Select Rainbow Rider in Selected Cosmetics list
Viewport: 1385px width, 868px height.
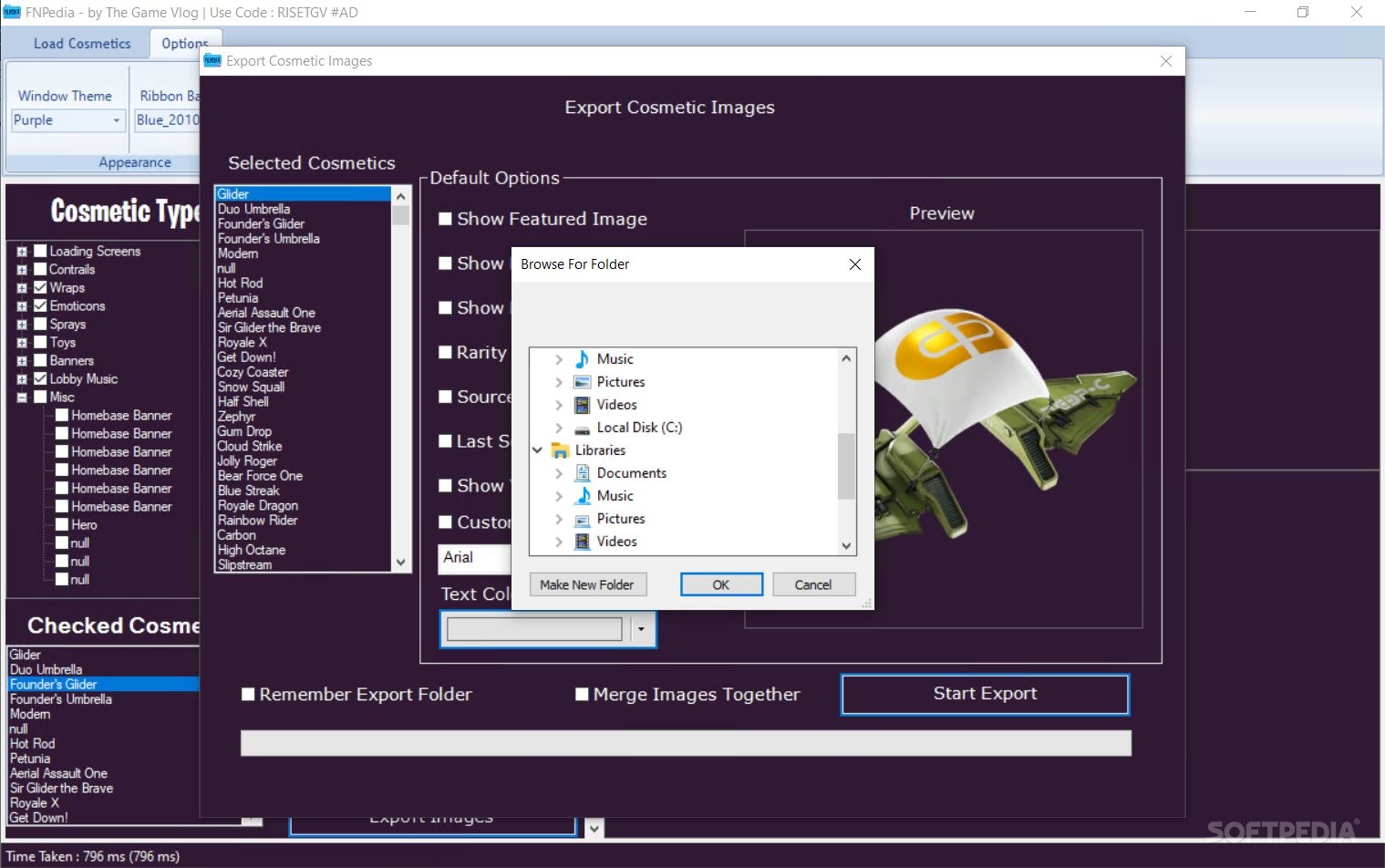(x=257, y=521)
